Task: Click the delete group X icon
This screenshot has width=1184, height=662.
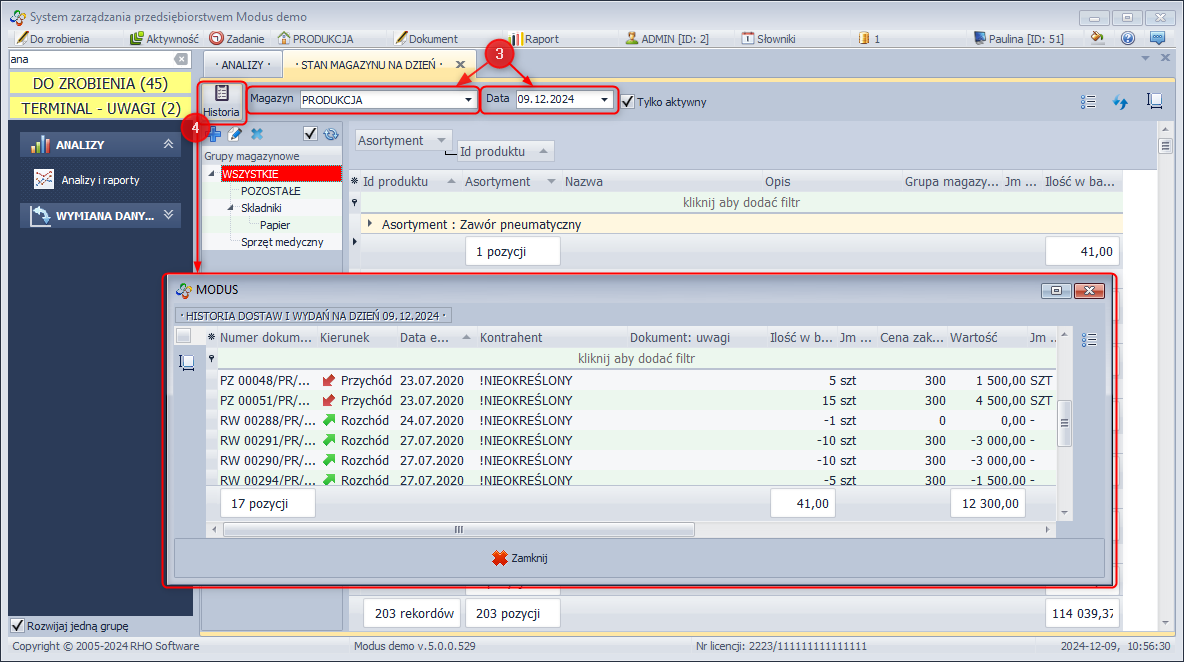Action: [x=257, y=134]
